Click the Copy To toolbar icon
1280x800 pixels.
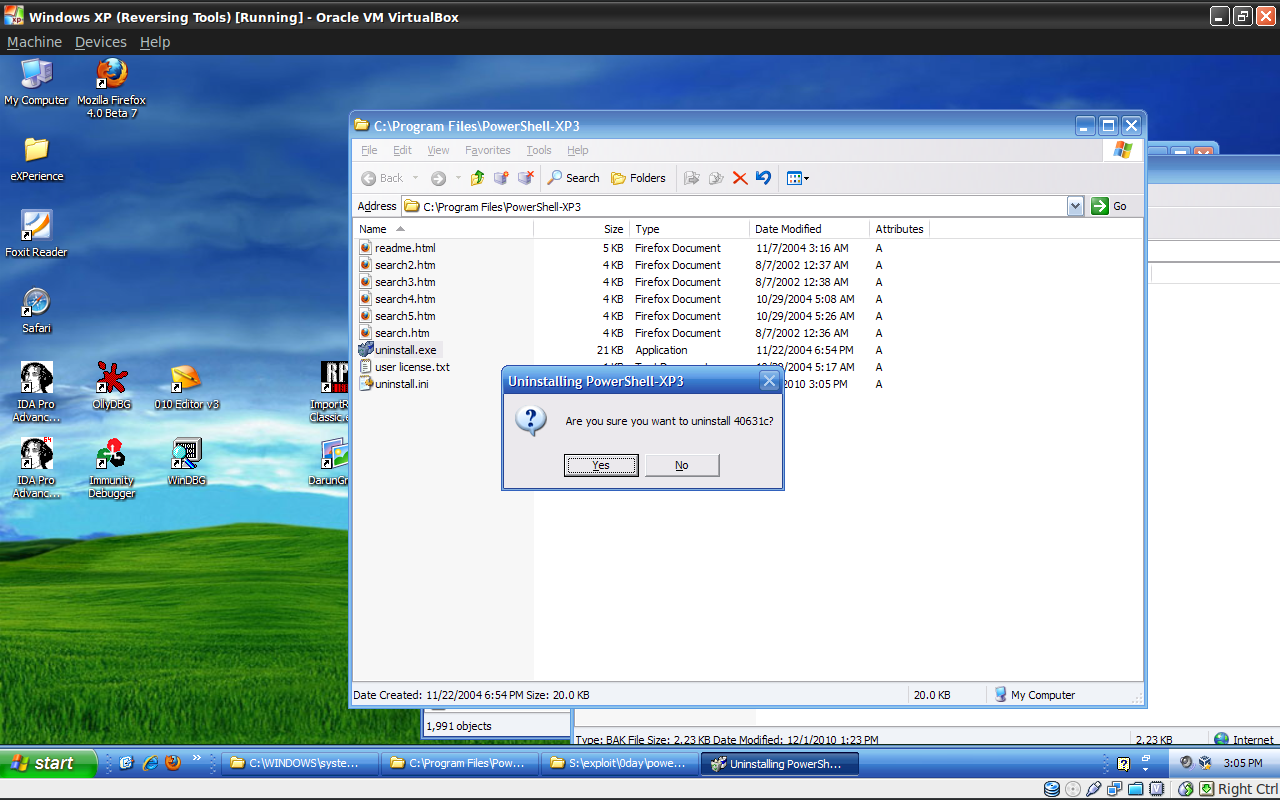coord(716,178)
